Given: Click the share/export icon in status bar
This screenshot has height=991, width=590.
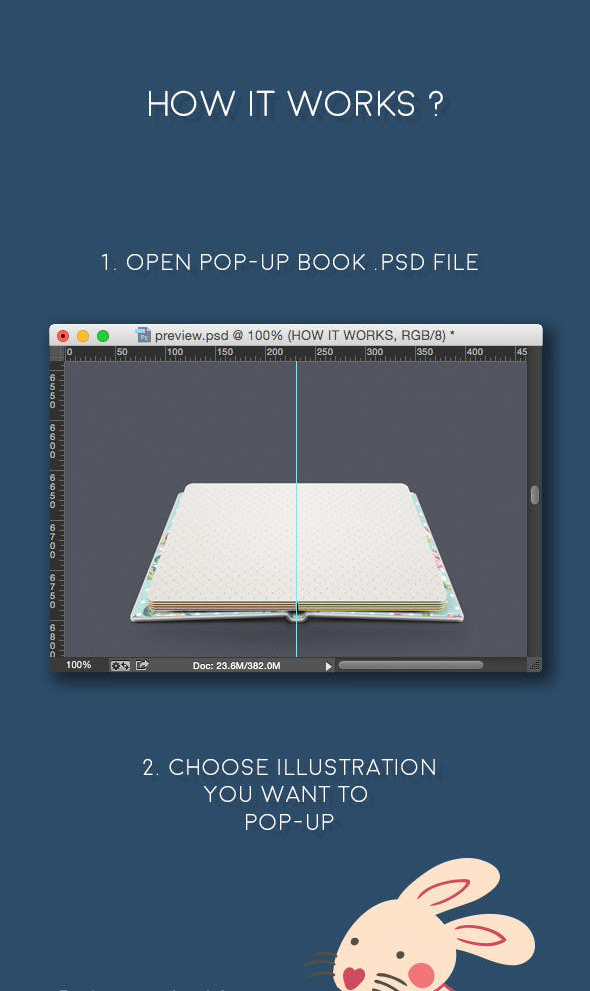Looking at the screenshot, I should point(142,665).
